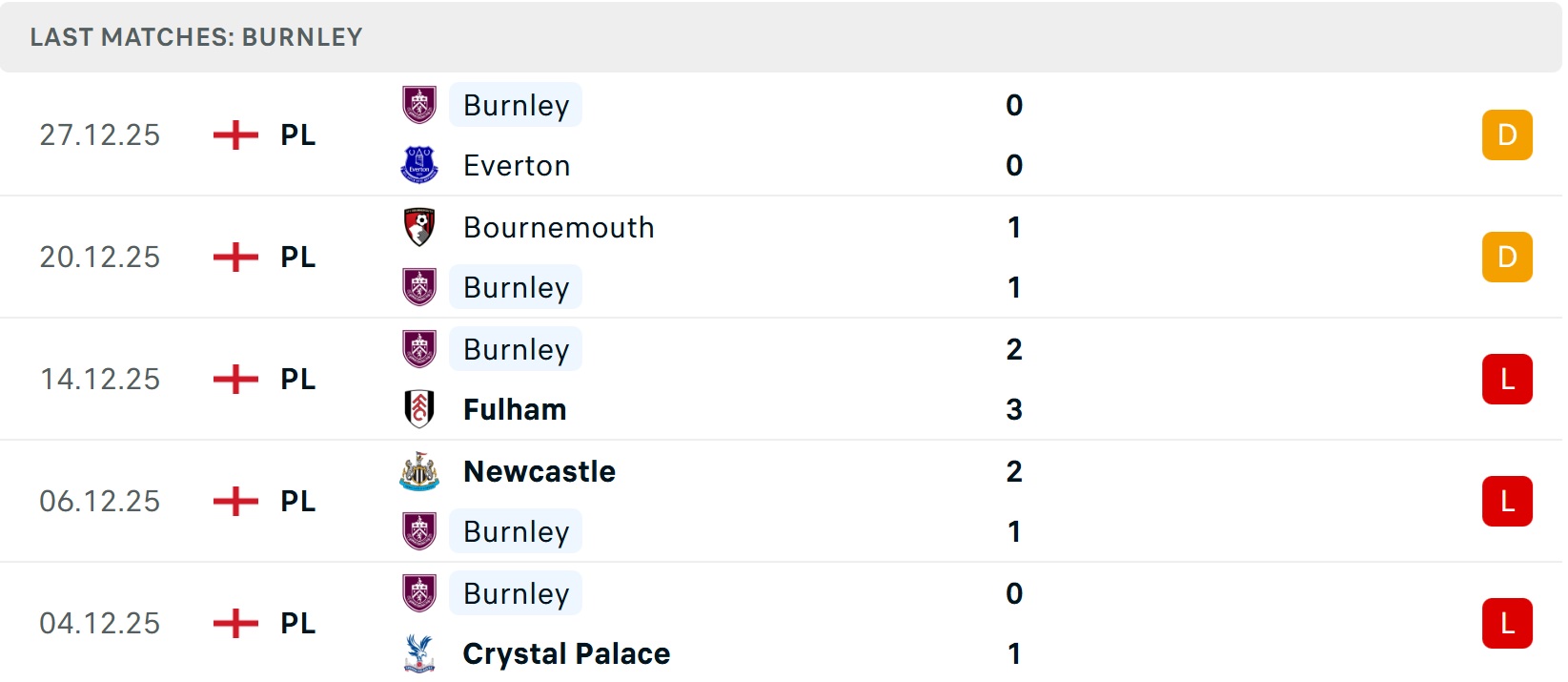
Task: Click England flag icon for 04.12.25 match
Action: click(235, 623)
